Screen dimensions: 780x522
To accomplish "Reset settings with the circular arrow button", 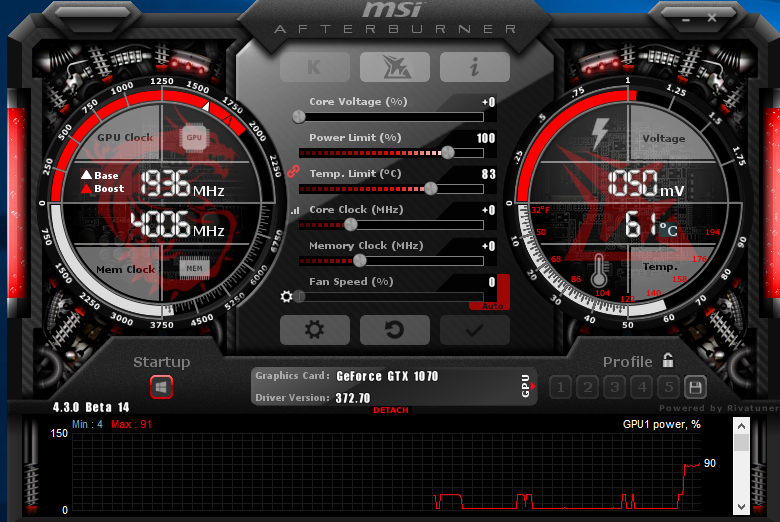I will tap(395, 330).
